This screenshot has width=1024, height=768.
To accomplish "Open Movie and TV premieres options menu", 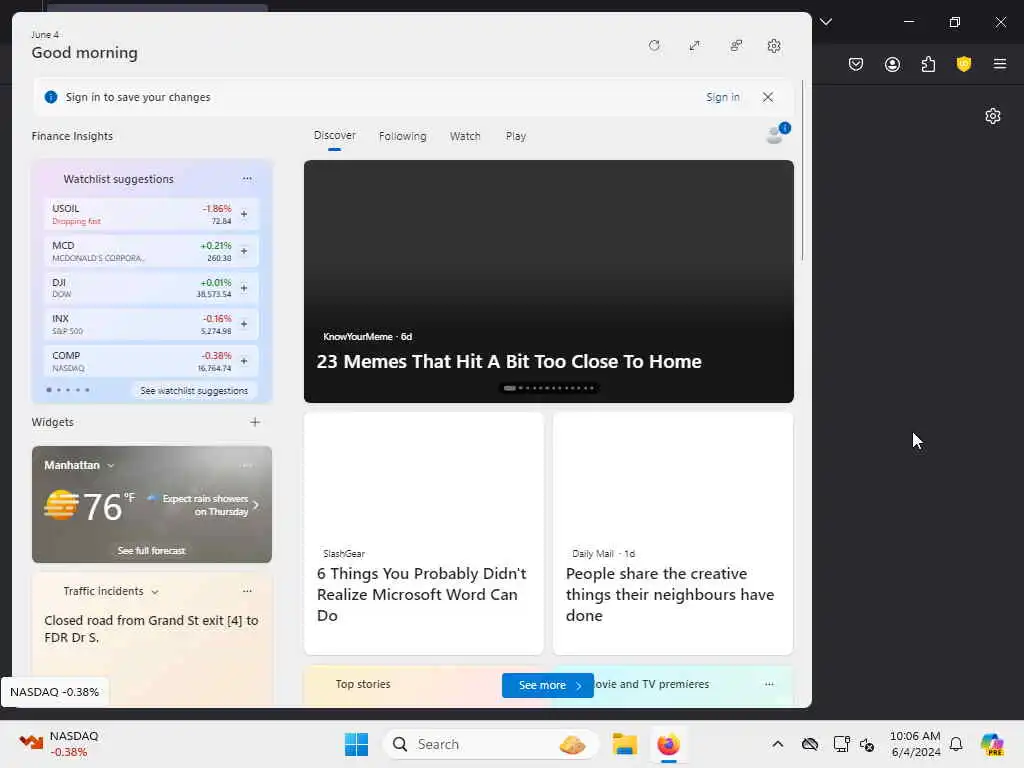I will point(769,684).
